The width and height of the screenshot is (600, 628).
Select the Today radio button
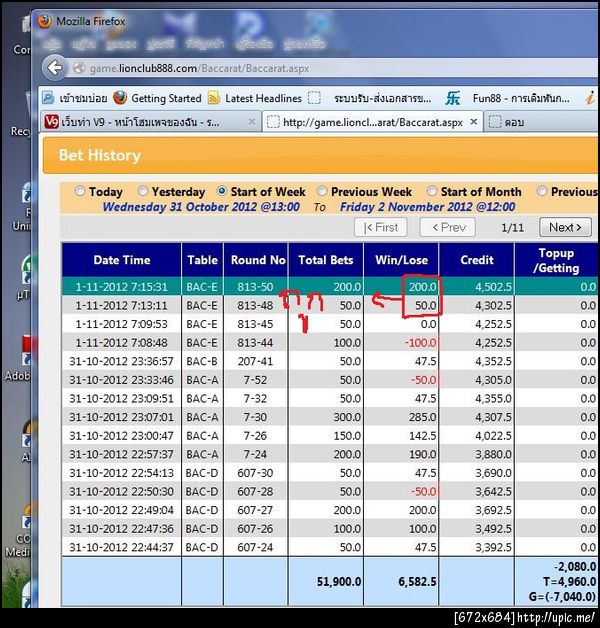(80, 191)
